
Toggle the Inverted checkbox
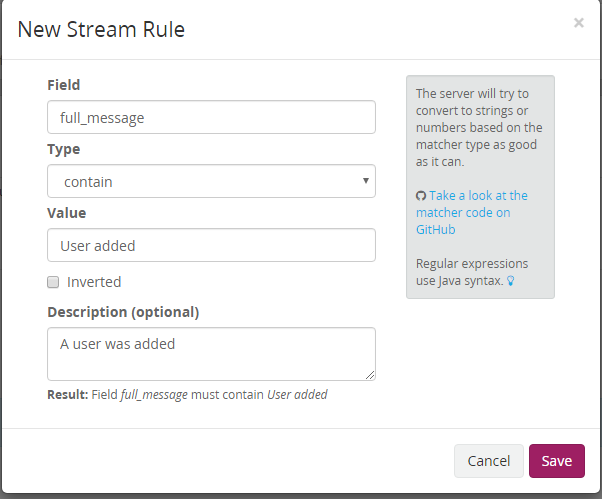point(54,282)
